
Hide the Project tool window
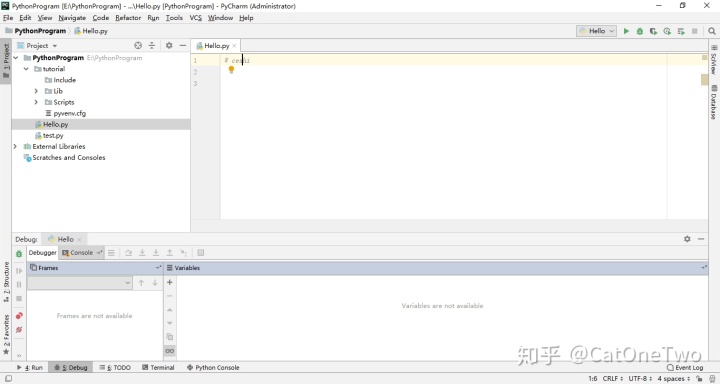[x=183, y=45]
